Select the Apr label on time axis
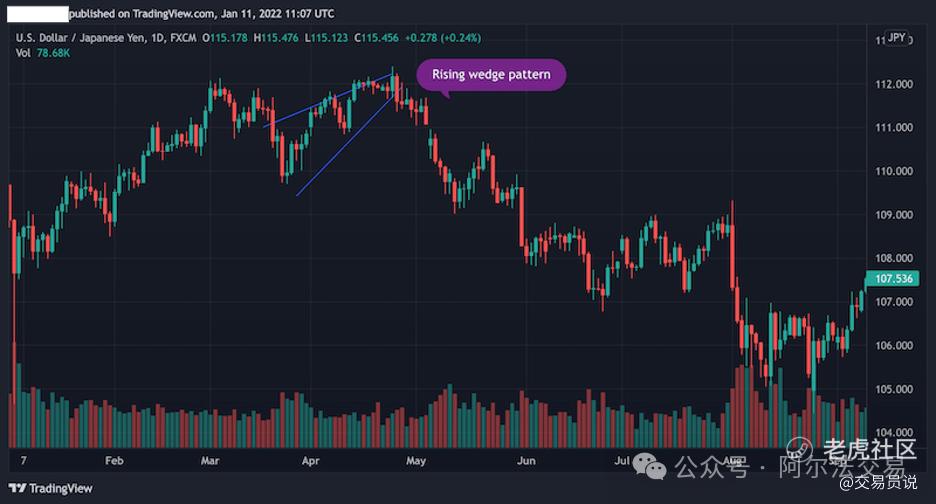Screen dimensions: 936x504 tap(310, 460)
